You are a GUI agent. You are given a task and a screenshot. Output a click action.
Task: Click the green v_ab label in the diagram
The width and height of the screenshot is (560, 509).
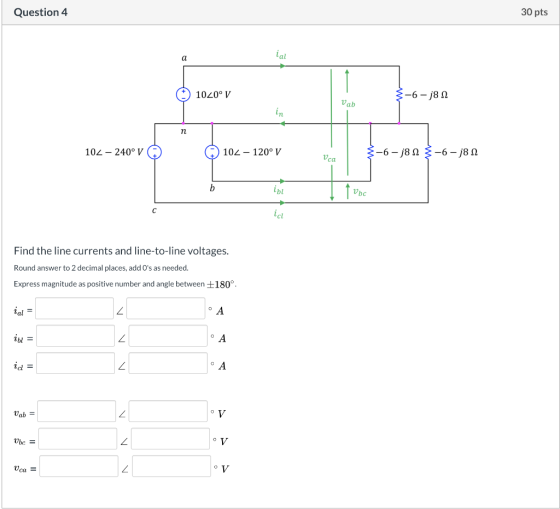click(x=348, y=103)
